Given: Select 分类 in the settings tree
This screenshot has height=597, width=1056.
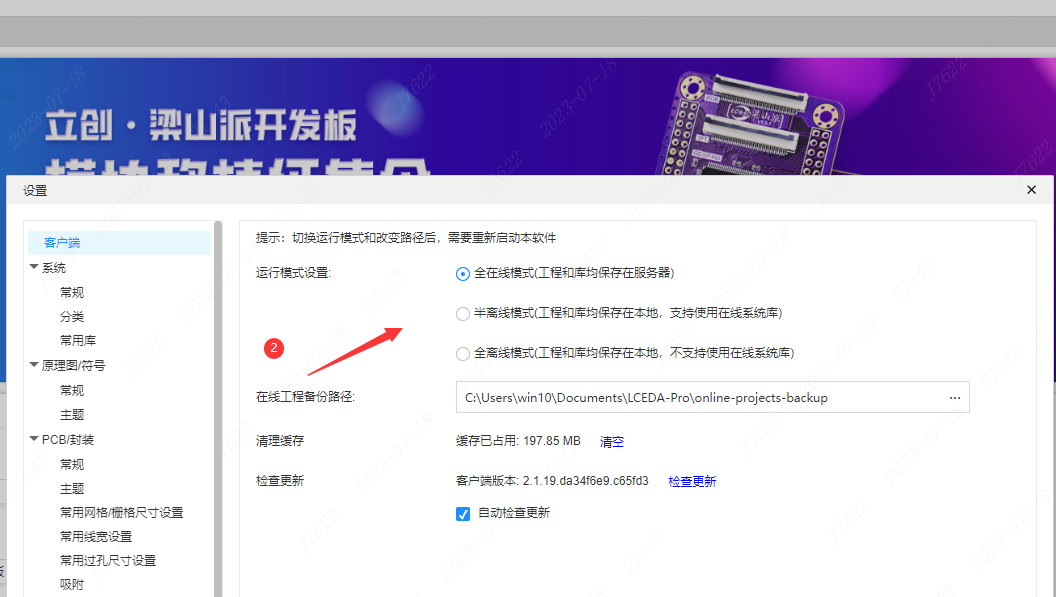Looking at the screenshot, I should coord(72,317).
